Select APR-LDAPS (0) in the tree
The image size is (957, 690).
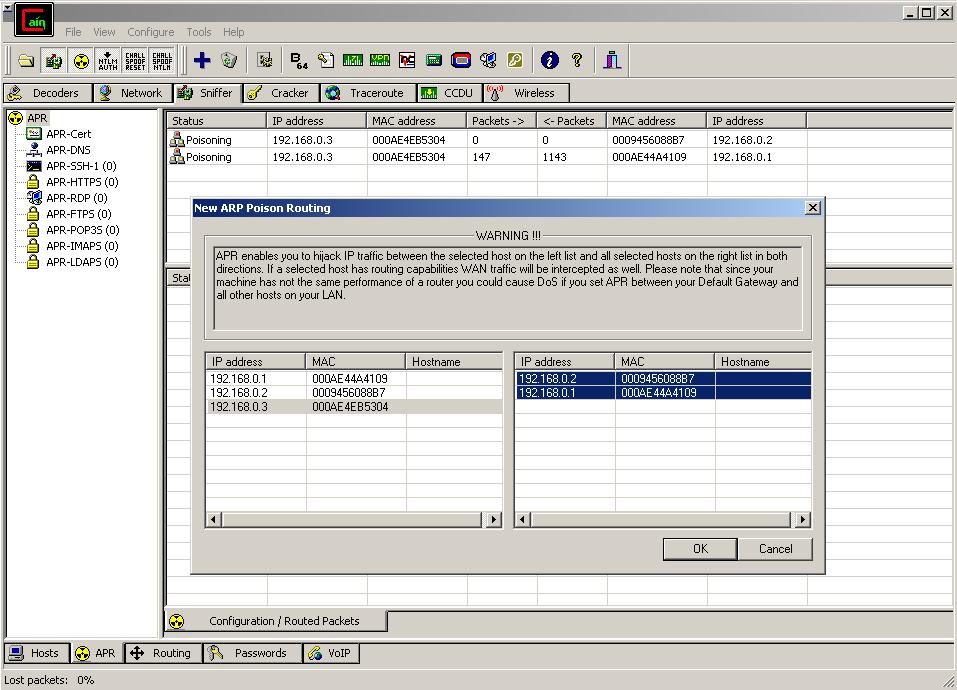[x=82, y=262]
